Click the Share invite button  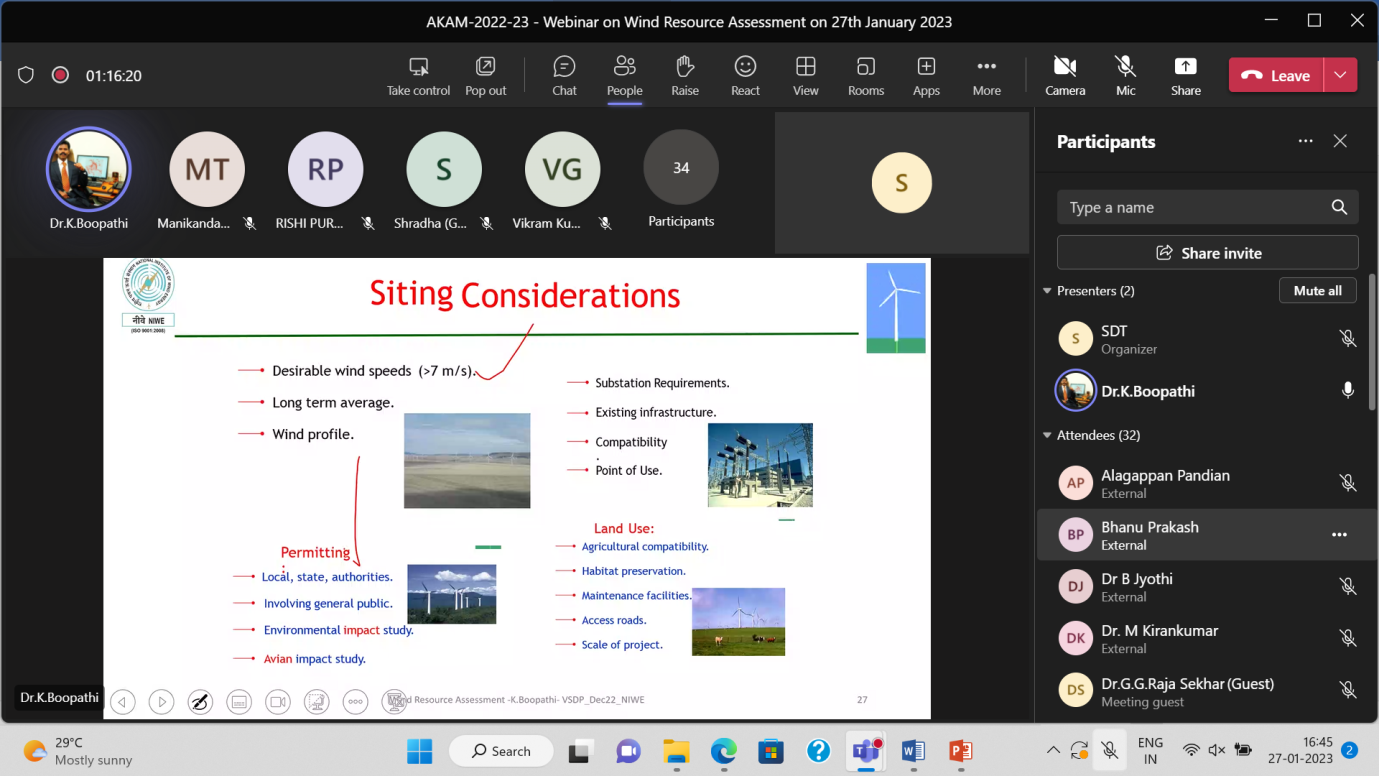1207,253
